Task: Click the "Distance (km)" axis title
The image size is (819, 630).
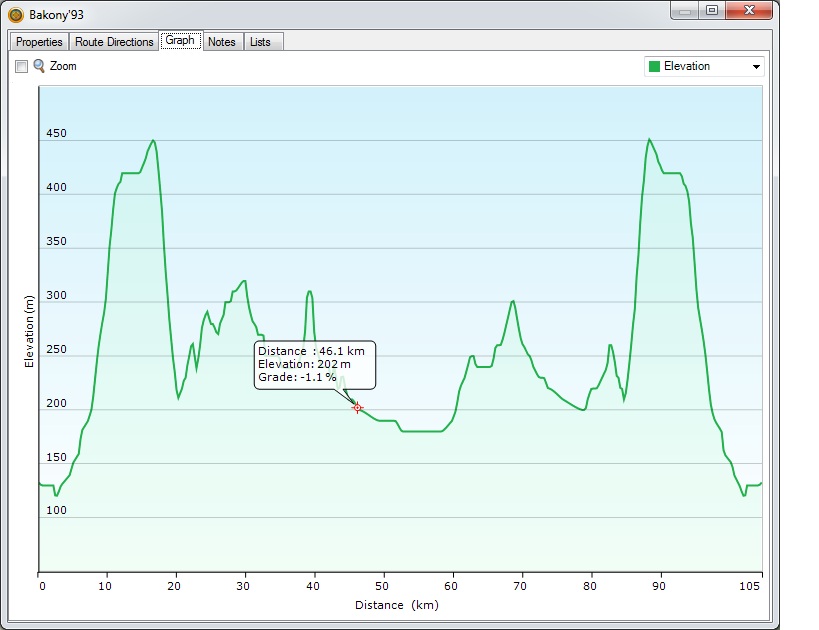Action: (x=396, y=605)
